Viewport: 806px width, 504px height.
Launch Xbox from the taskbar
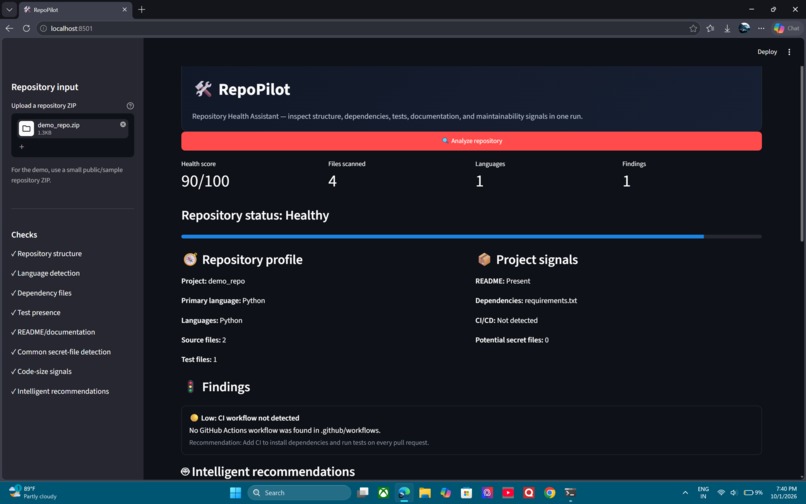(383, 493)
